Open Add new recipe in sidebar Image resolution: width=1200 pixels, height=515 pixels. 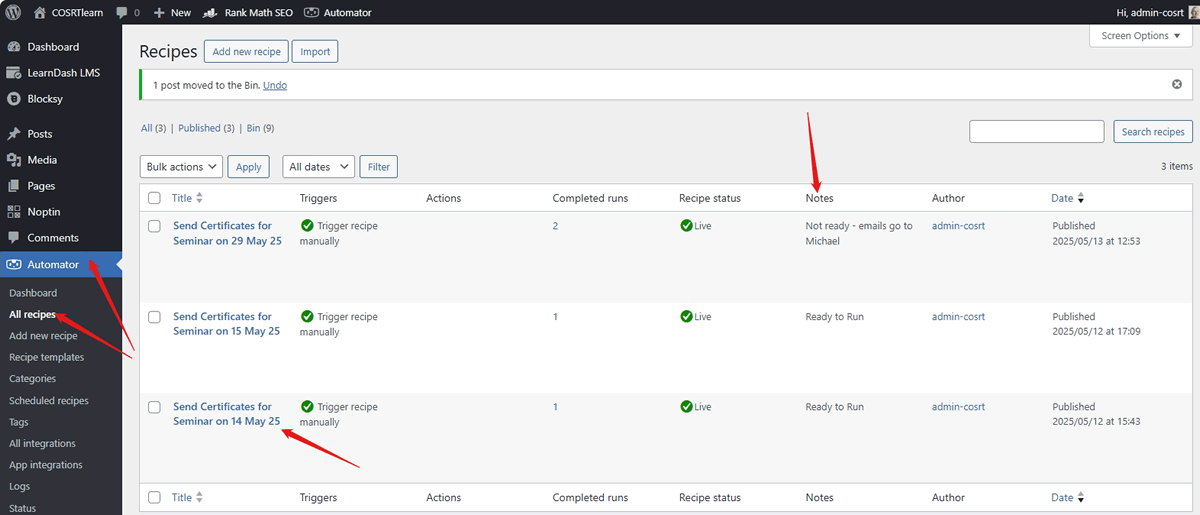tap(43, 336)
